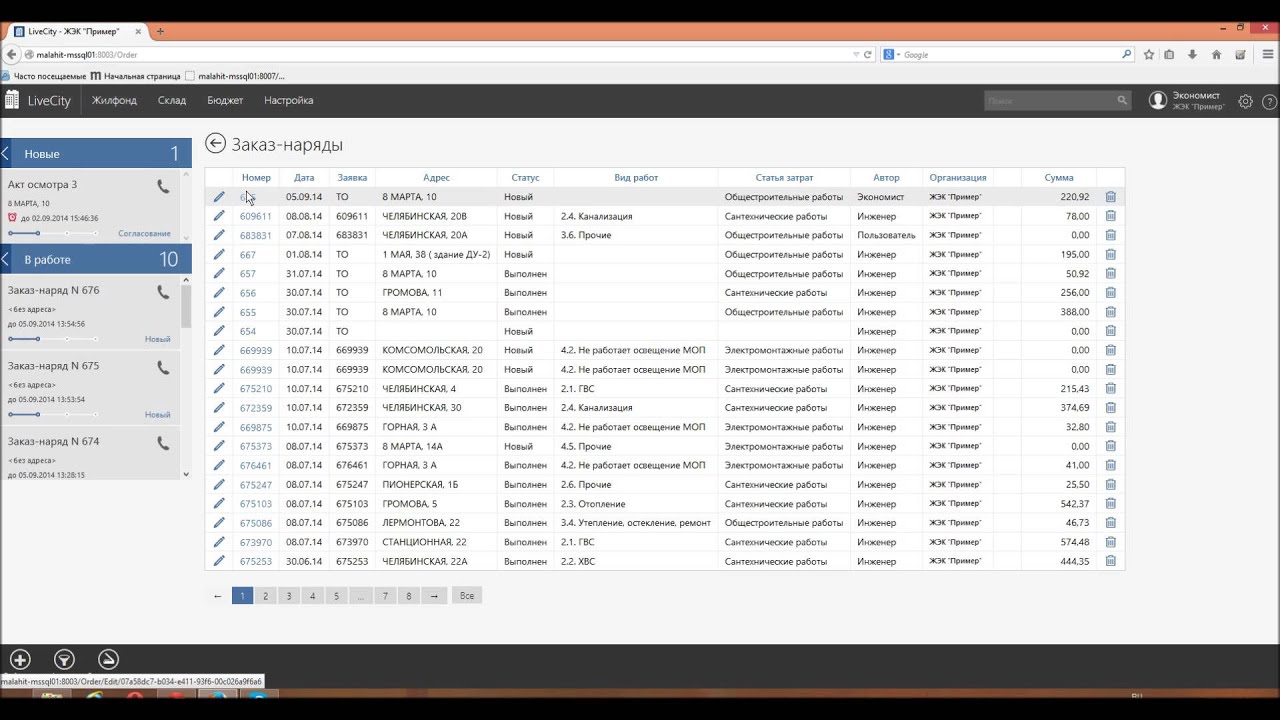Click phone icon on Акт осмотра 3 card
1280x720 pixels.
(163, 186)
